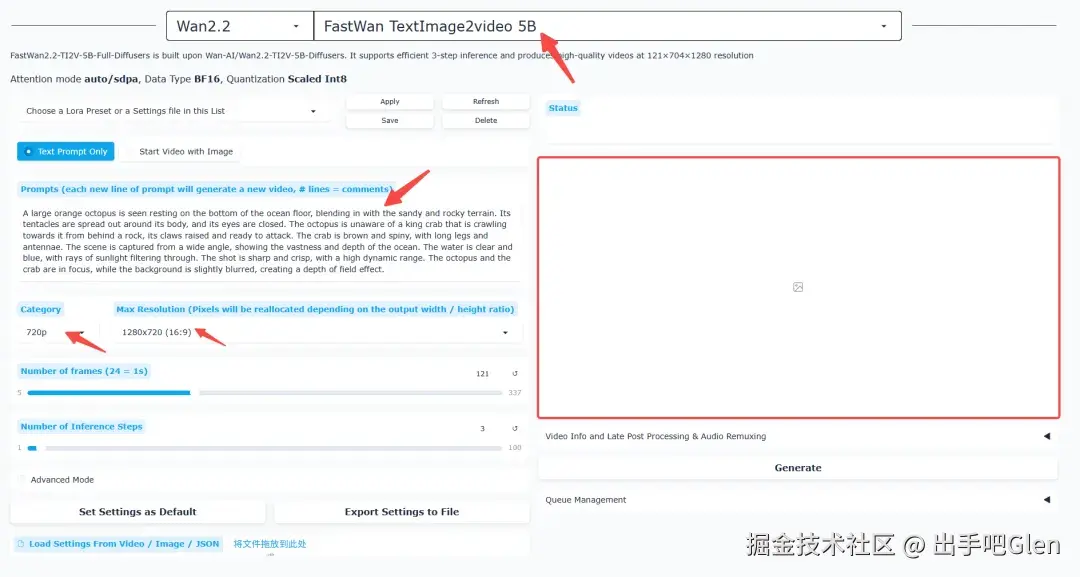The image size is (1080, 577).
Task: Reset the Number of frames value
Action: 515,374
